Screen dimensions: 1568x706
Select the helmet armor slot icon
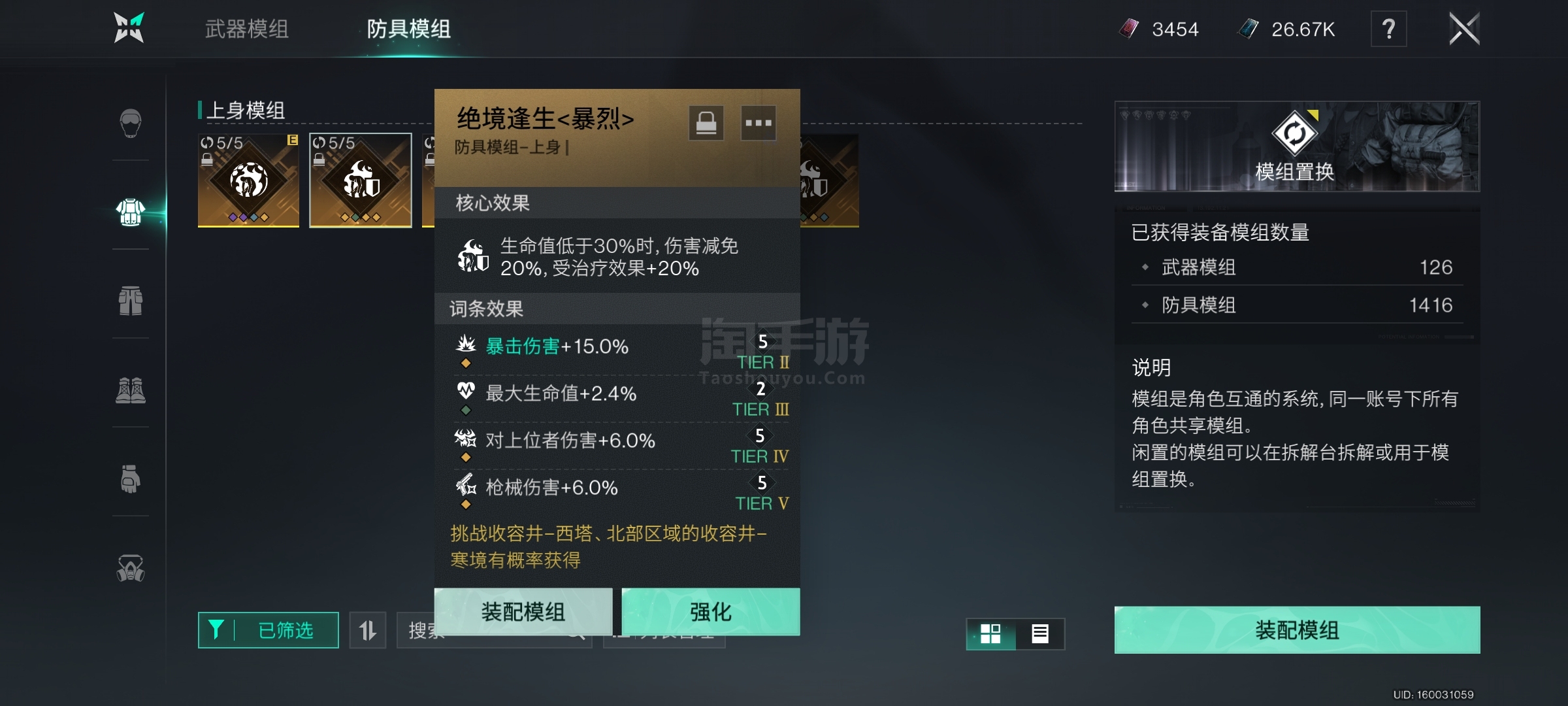(131, 123)
